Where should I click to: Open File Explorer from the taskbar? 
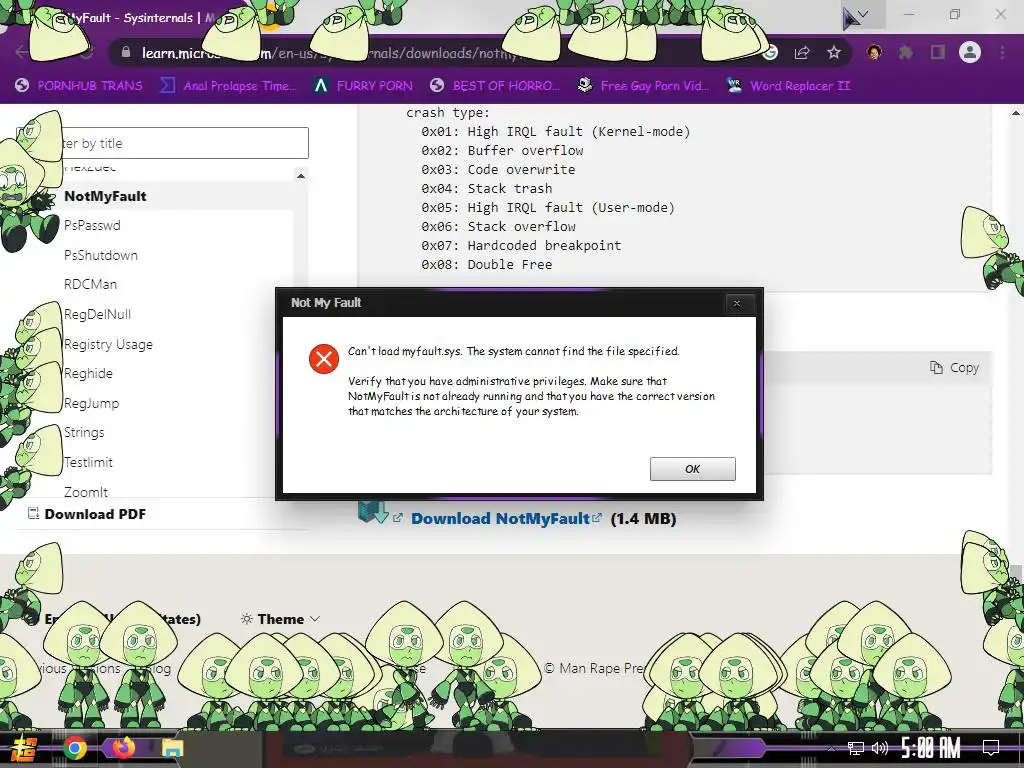coord(172,749)
